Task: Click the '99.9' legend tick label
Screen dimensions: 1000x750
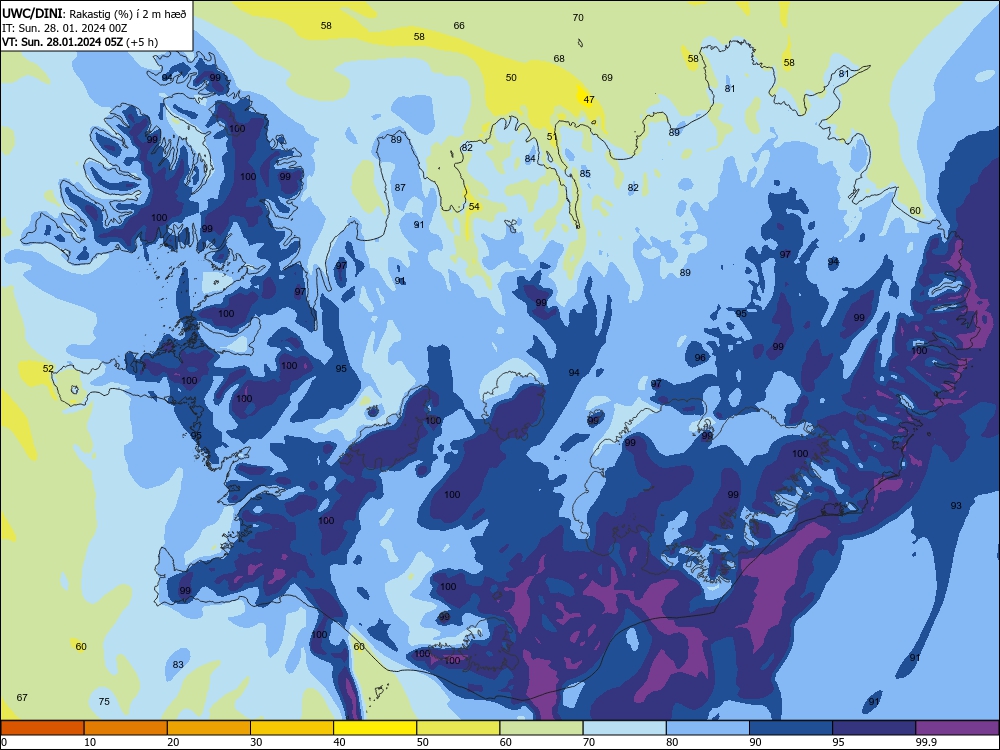Action: click(927, 742)
